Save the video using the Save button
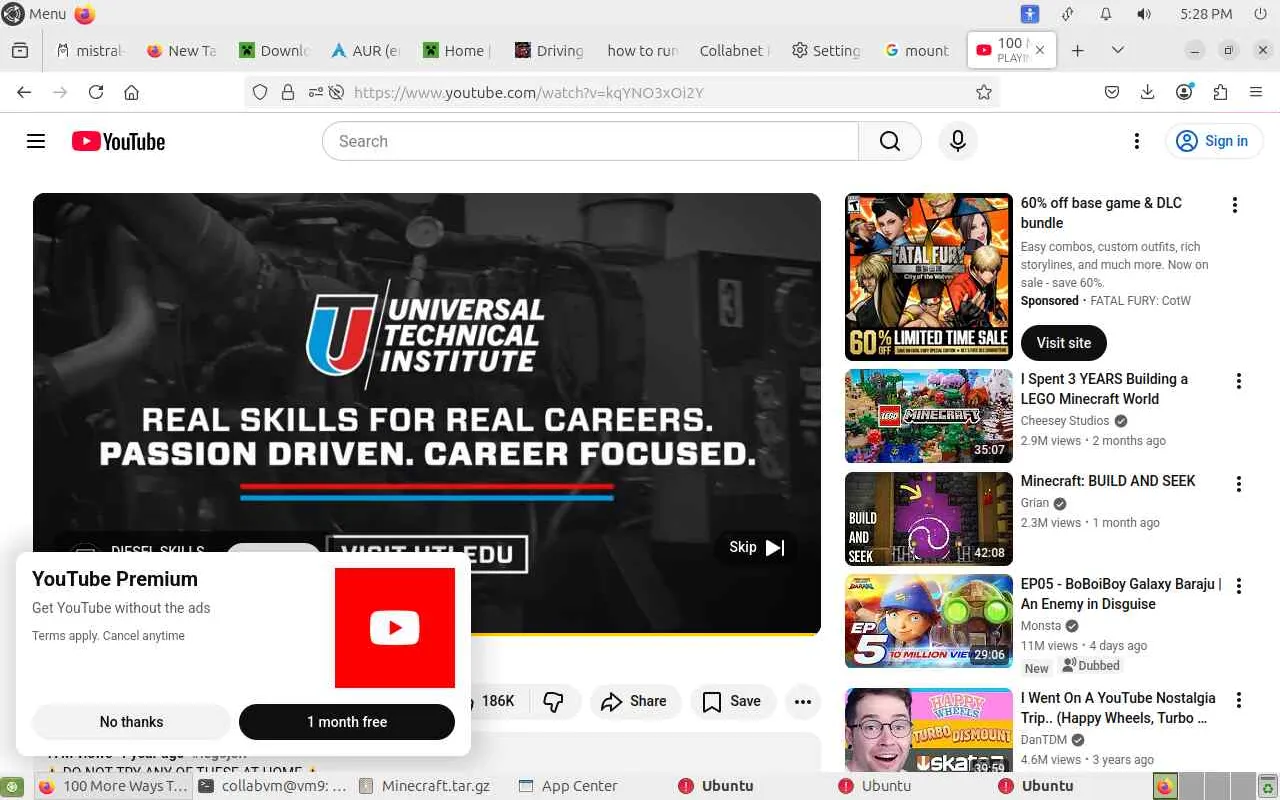The height and width of the screenshot is (800, 1280). pos(732,701)
